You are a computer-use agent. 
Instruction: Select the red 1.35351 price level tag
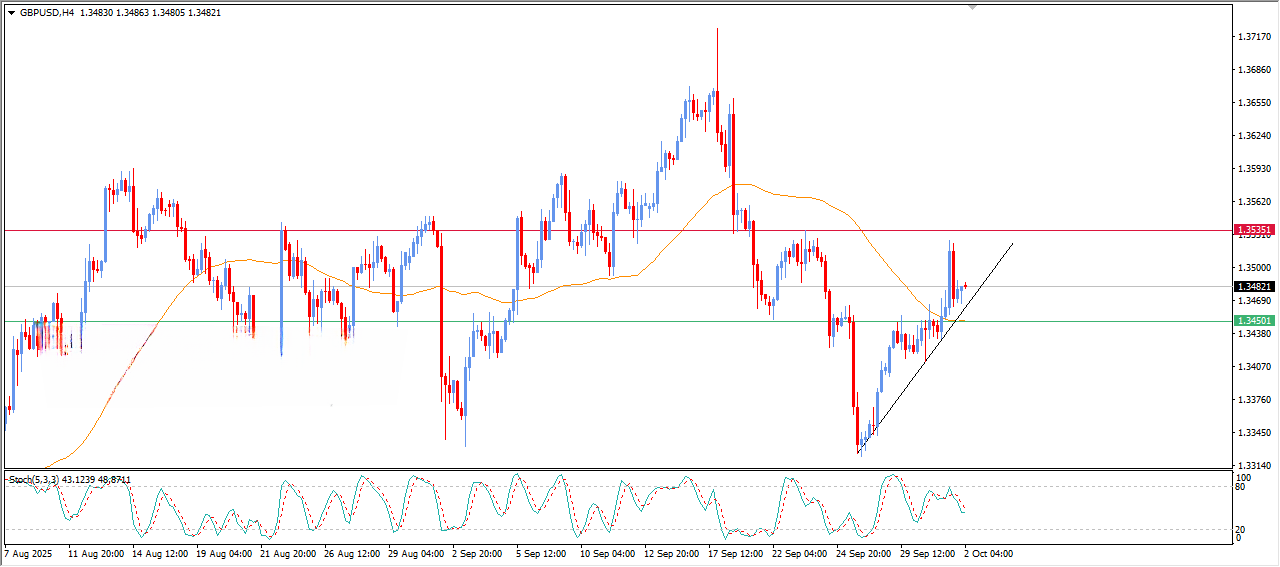[1255, 230]
